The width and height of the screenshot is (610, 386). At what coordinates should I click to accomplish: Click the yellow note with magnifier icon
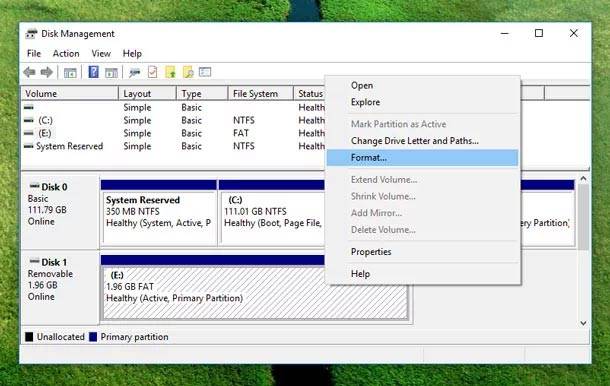(188, 72)
